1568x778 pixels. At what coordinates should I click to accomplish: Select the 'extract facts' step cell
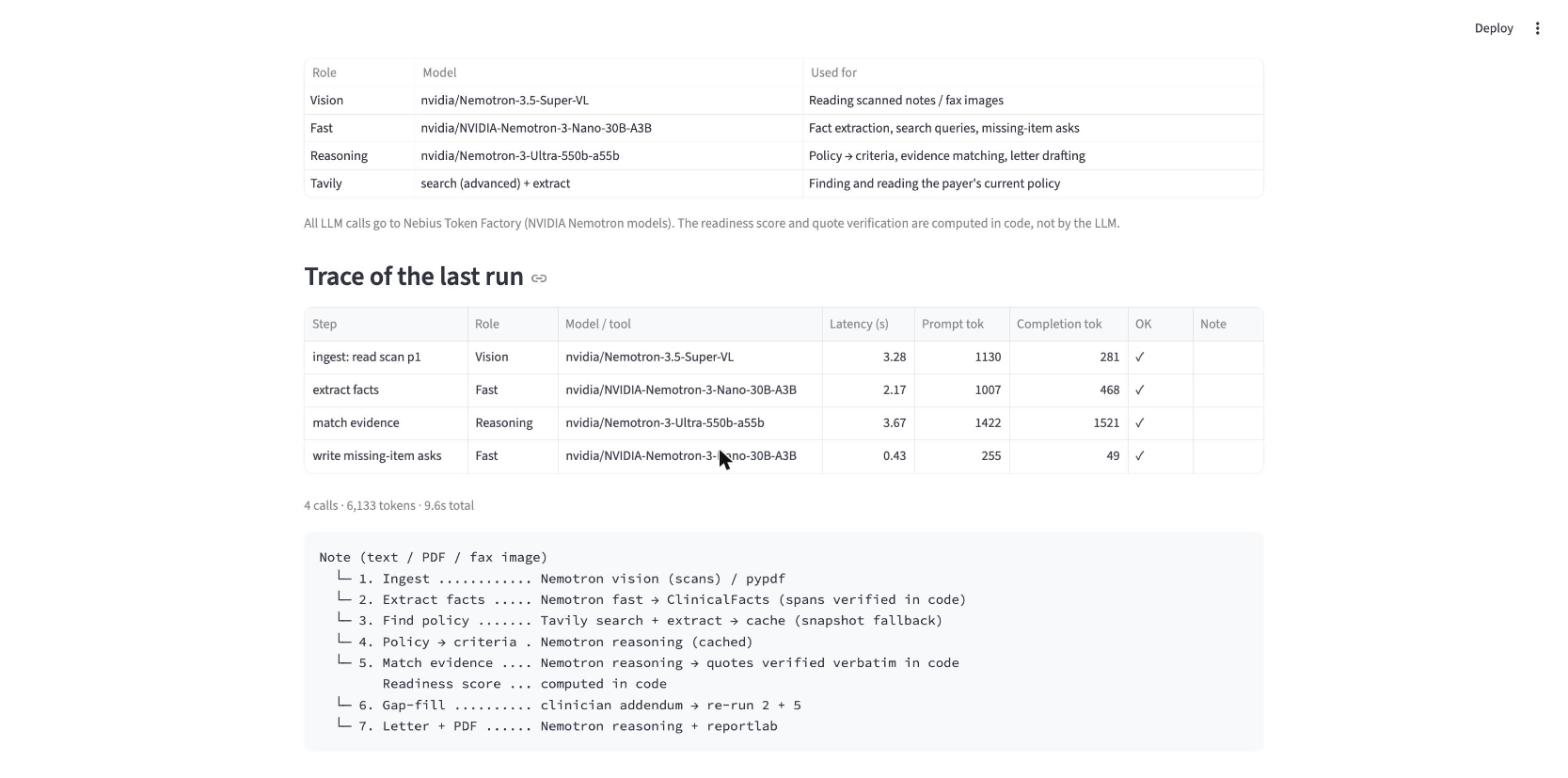(386, 390)
